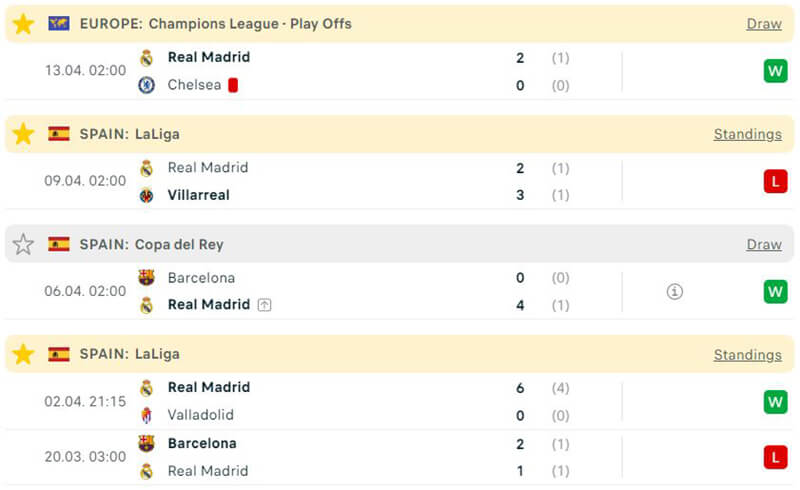Open the Champions League Draw link
The width and height of the screenshot is (800, 490).
(763, 24)
